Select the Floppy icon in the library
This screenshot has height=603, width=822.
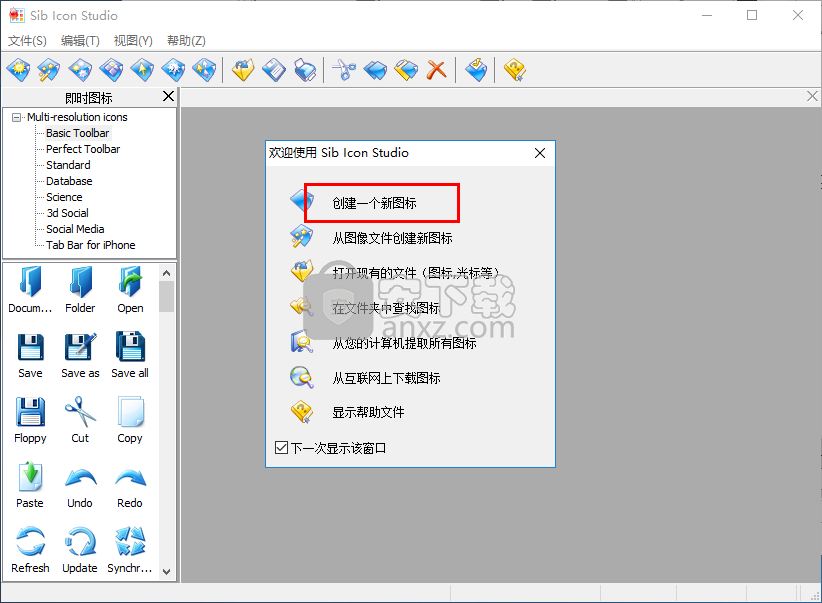pos(30,419)
